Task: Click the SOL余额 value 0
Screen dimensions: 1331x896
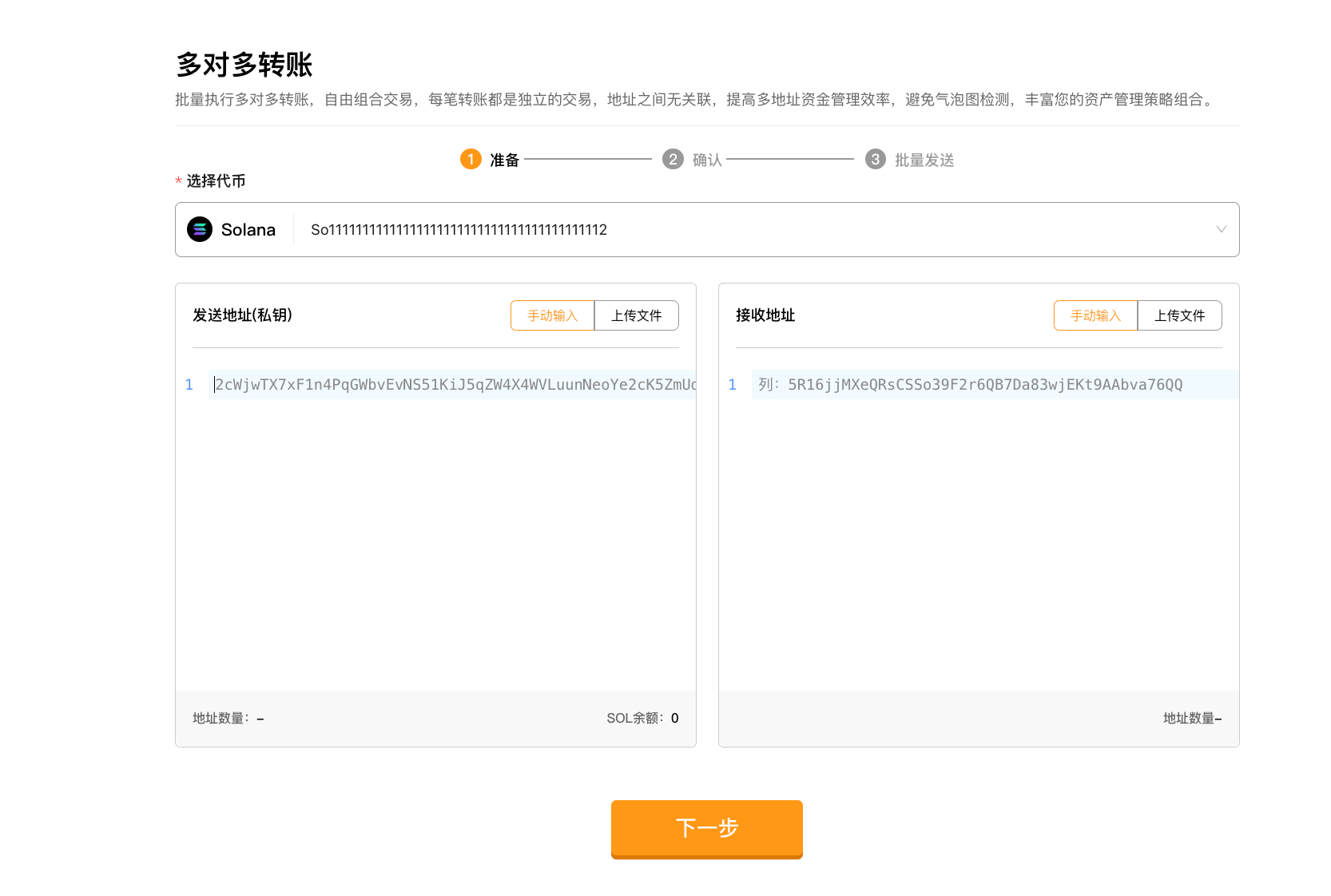Action: [674, 718]
